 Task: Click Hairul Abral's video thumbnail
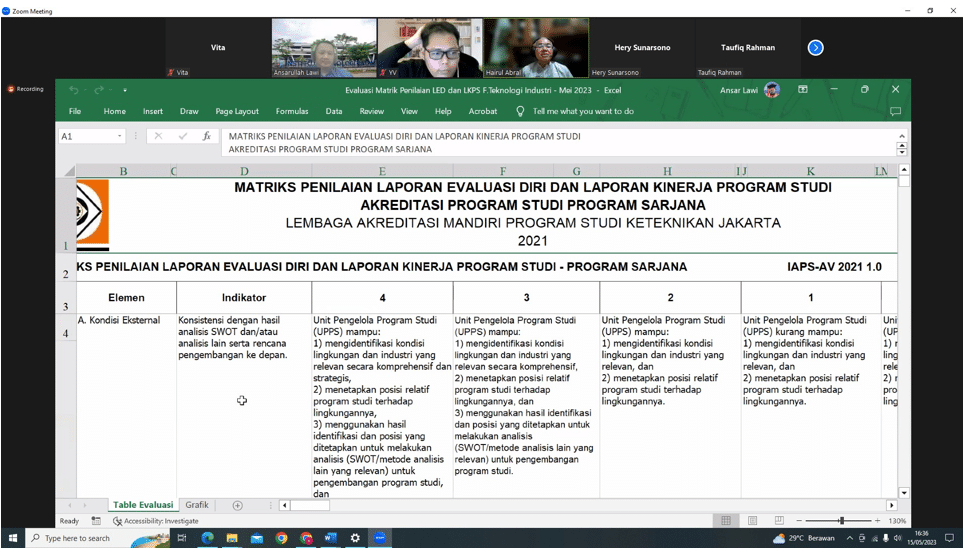[536, 48]
